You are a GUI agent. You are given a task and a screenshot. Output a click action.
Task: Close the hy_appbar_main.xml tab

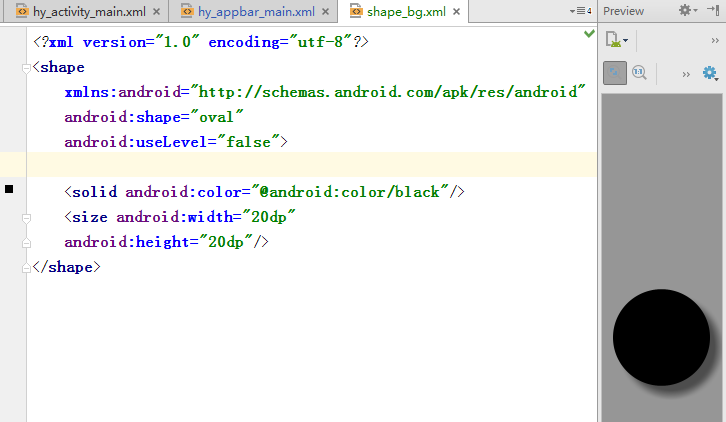(325, 12)
